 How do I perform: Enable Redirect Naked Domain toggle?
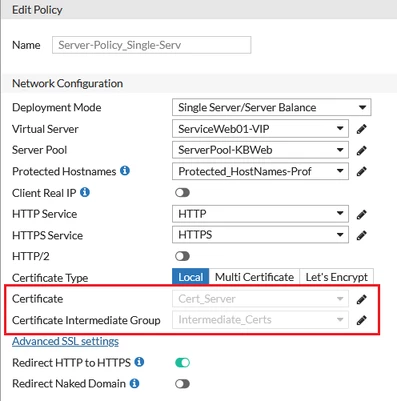pyautogui.click(x=182, y=384)
